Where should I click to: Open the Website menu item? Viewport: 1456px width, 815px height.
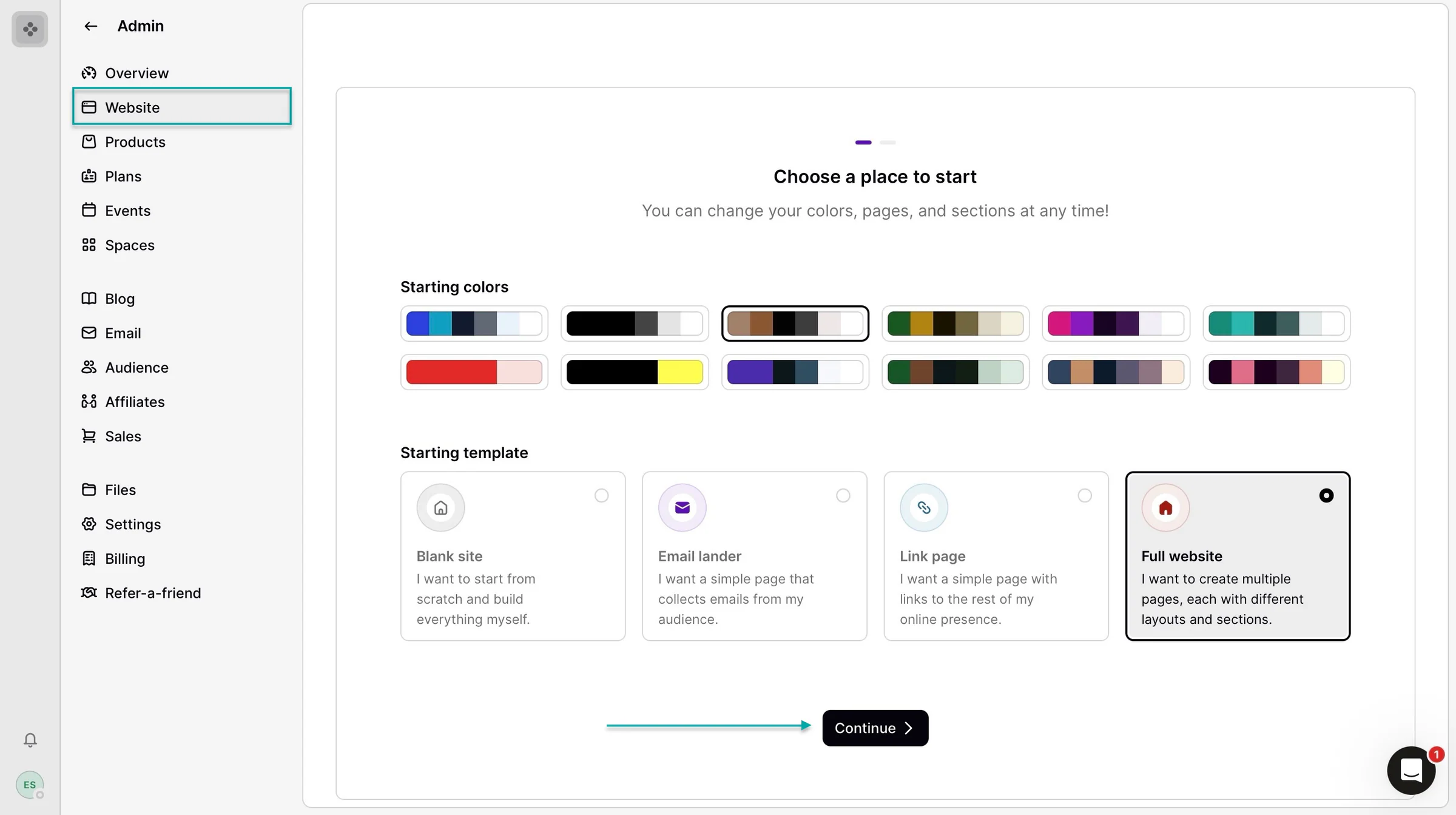pos(182,107)
